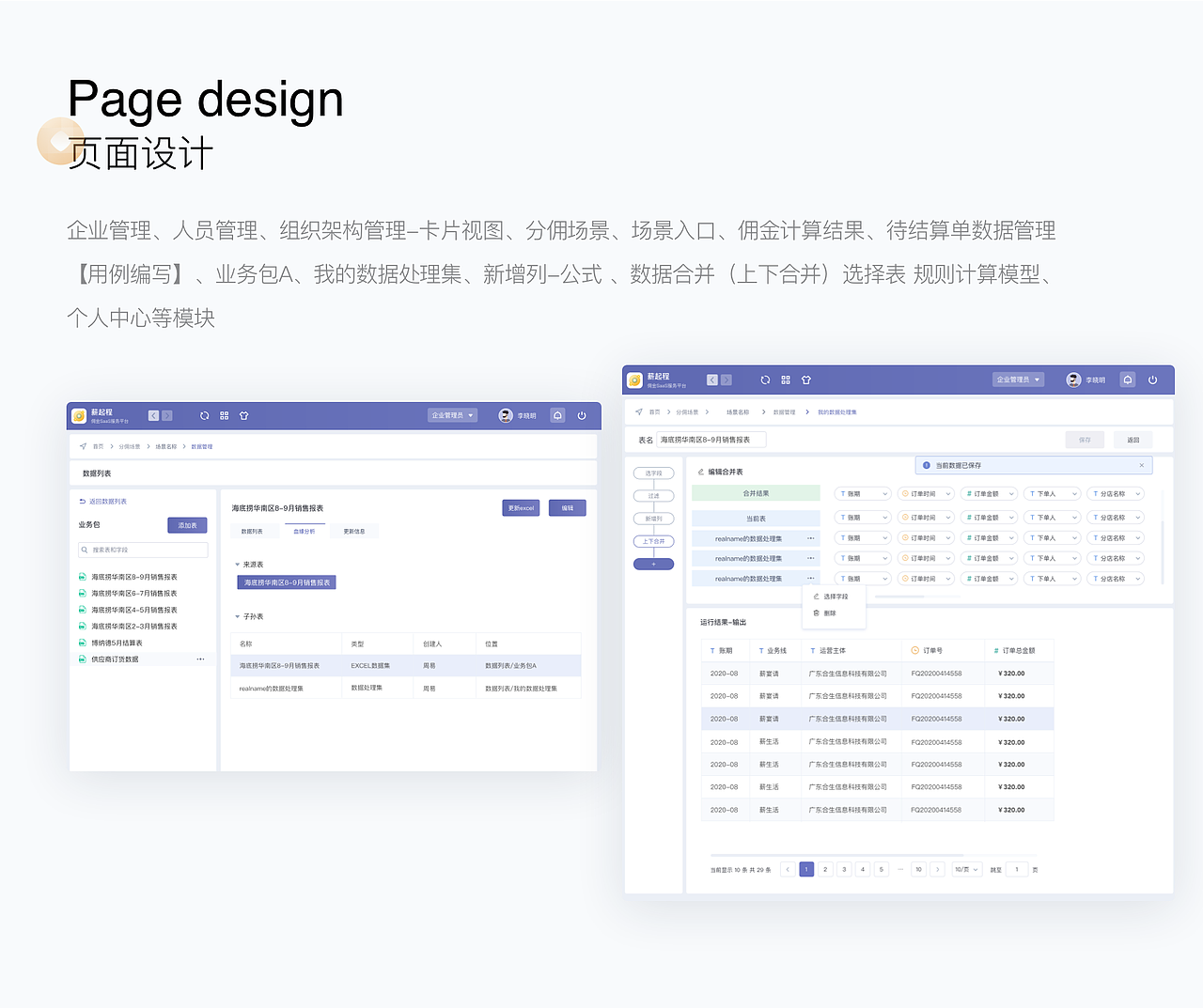This screenshot has height=1008, width=1203.
Task: Open 企业管理员 dropdown in the merge editor window
Action: coord(1019,380)
